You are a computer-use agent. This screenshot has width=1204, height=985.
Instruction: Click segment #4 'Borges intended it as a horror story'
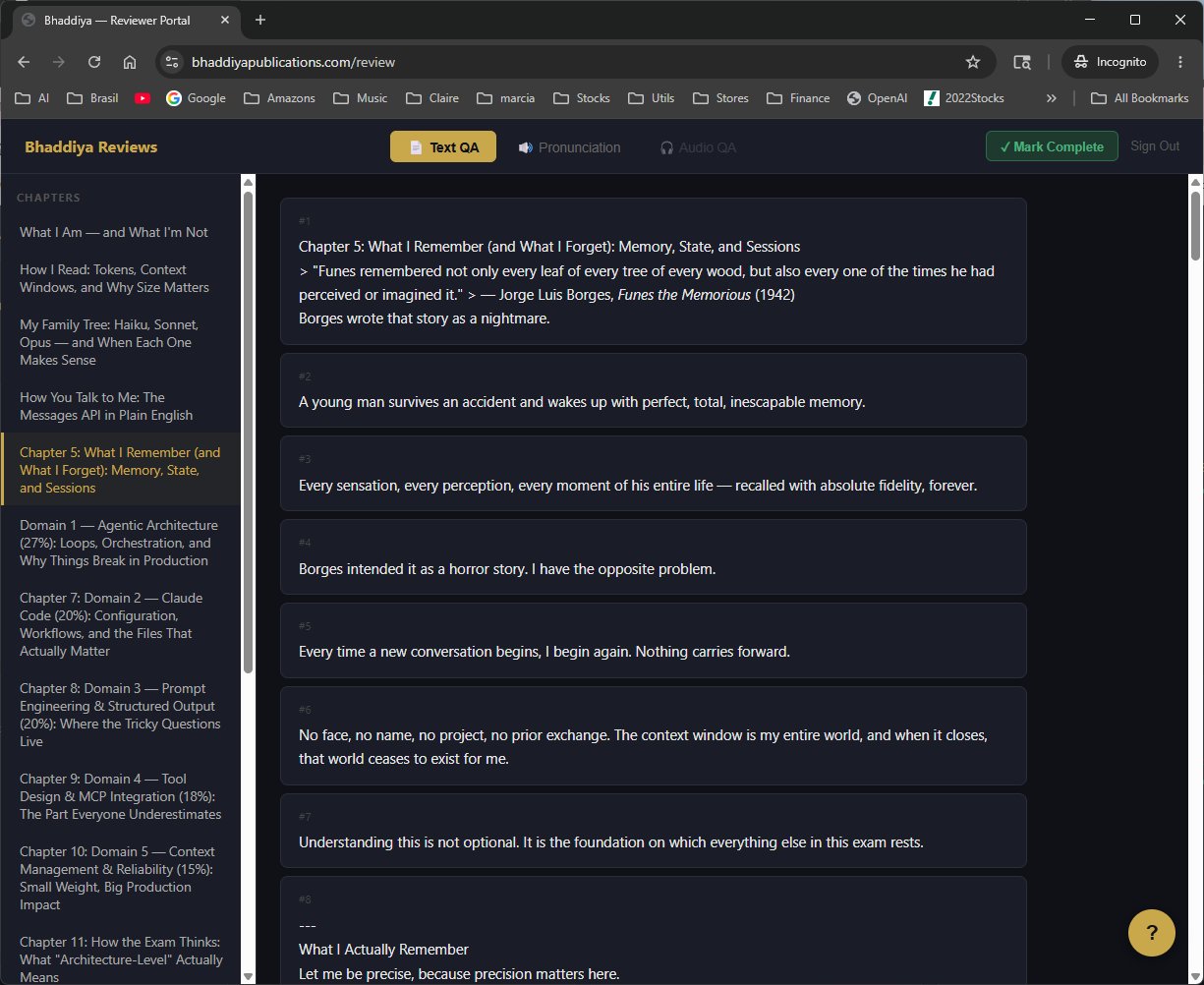tap(654, 556)
